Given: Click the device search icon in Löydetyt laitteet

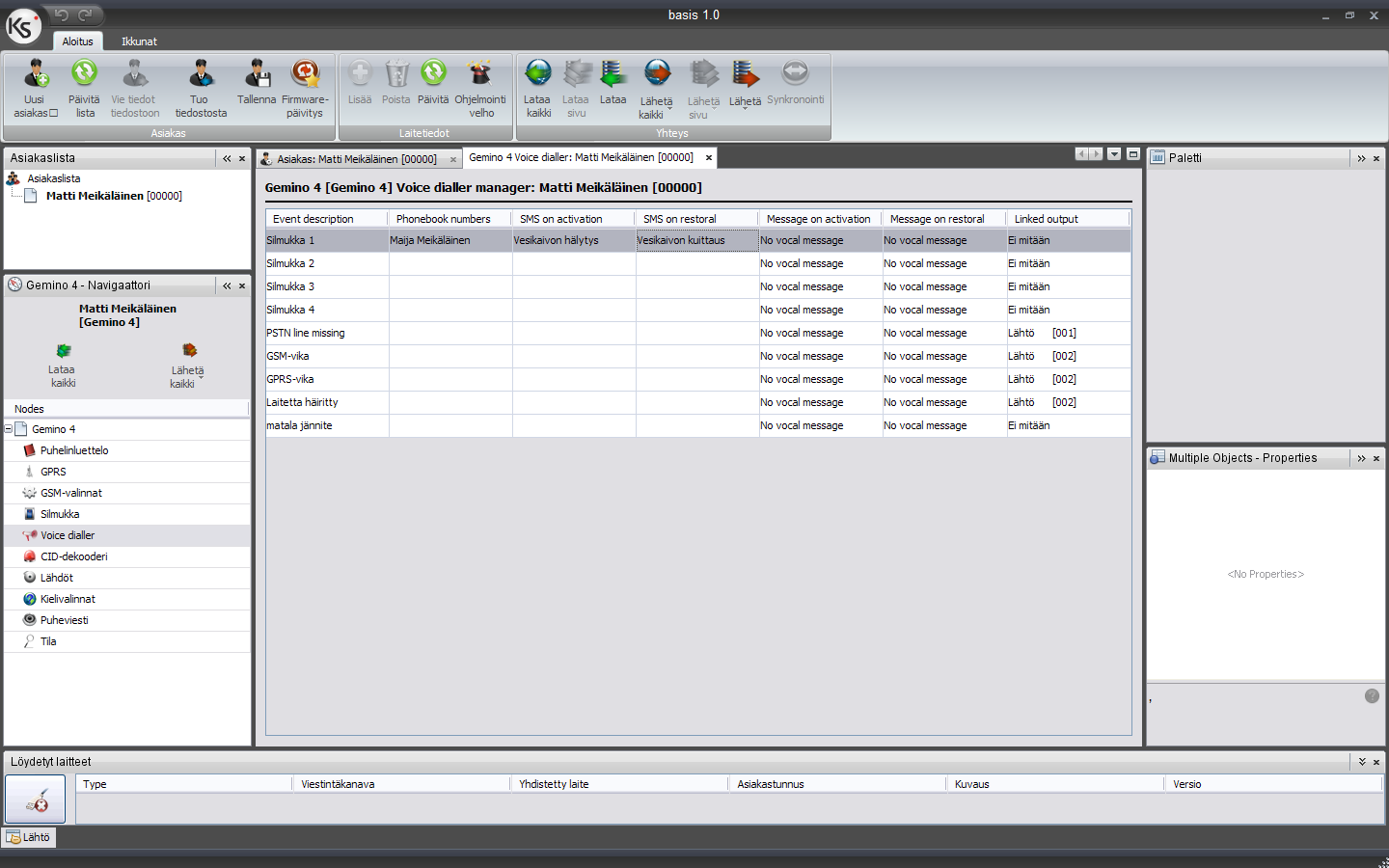Looking at the screenshot, I should point(36,800).
